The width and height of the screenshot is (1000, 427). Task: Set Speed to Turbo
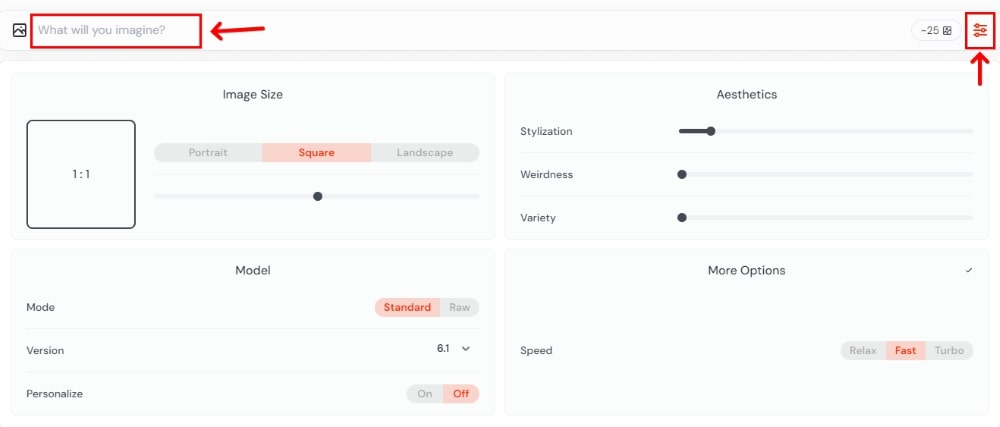(x=949, y=350)
